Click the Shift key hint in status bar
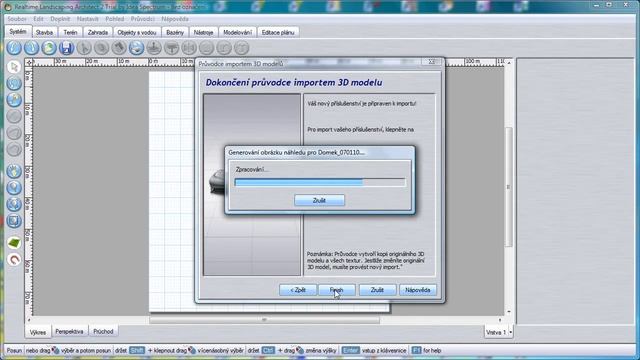Screen dimensions: 640x360 (137, 350)
